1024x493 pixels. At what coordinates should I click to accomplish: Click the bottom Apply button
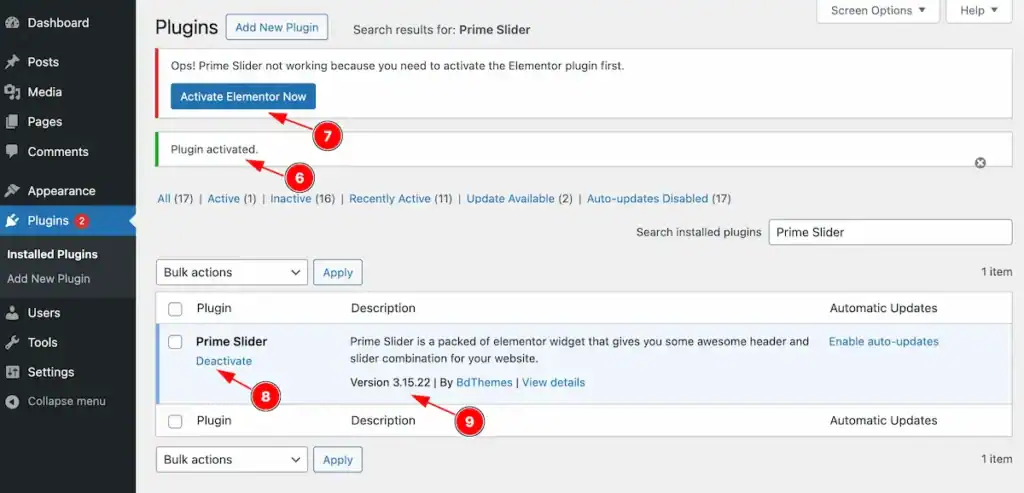(338, 460)
